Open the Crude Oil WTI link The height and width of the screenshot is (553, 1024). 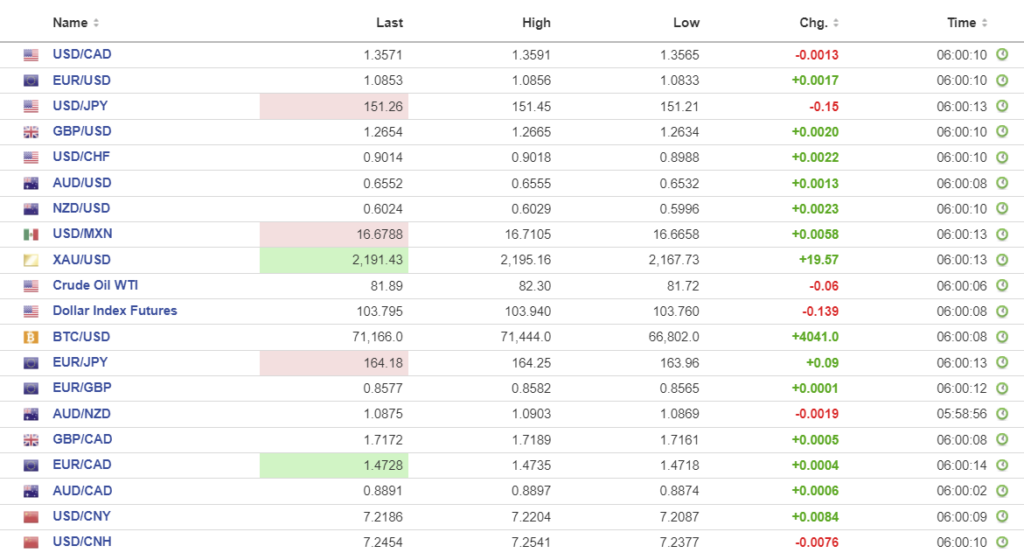[x=95, y=285]
